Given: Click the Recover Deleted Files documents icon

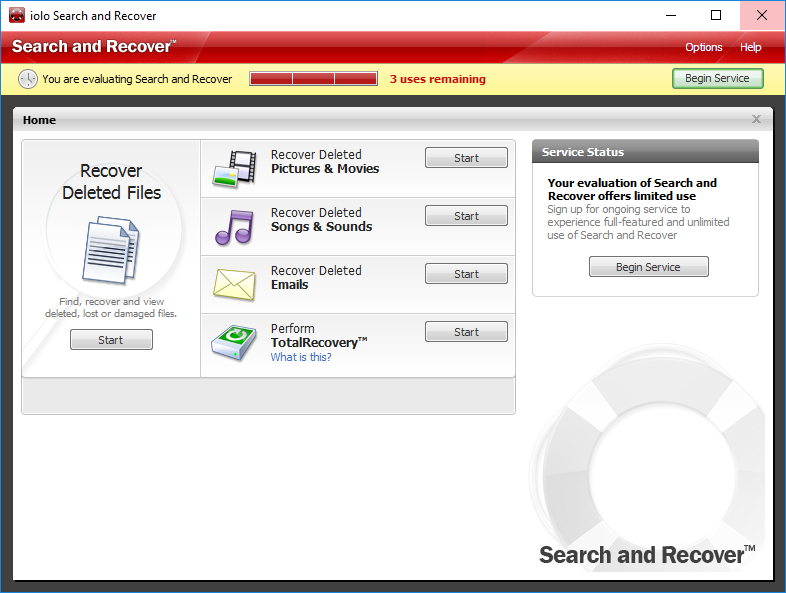Looking at the screenshot, I should (x=111, y=250).
